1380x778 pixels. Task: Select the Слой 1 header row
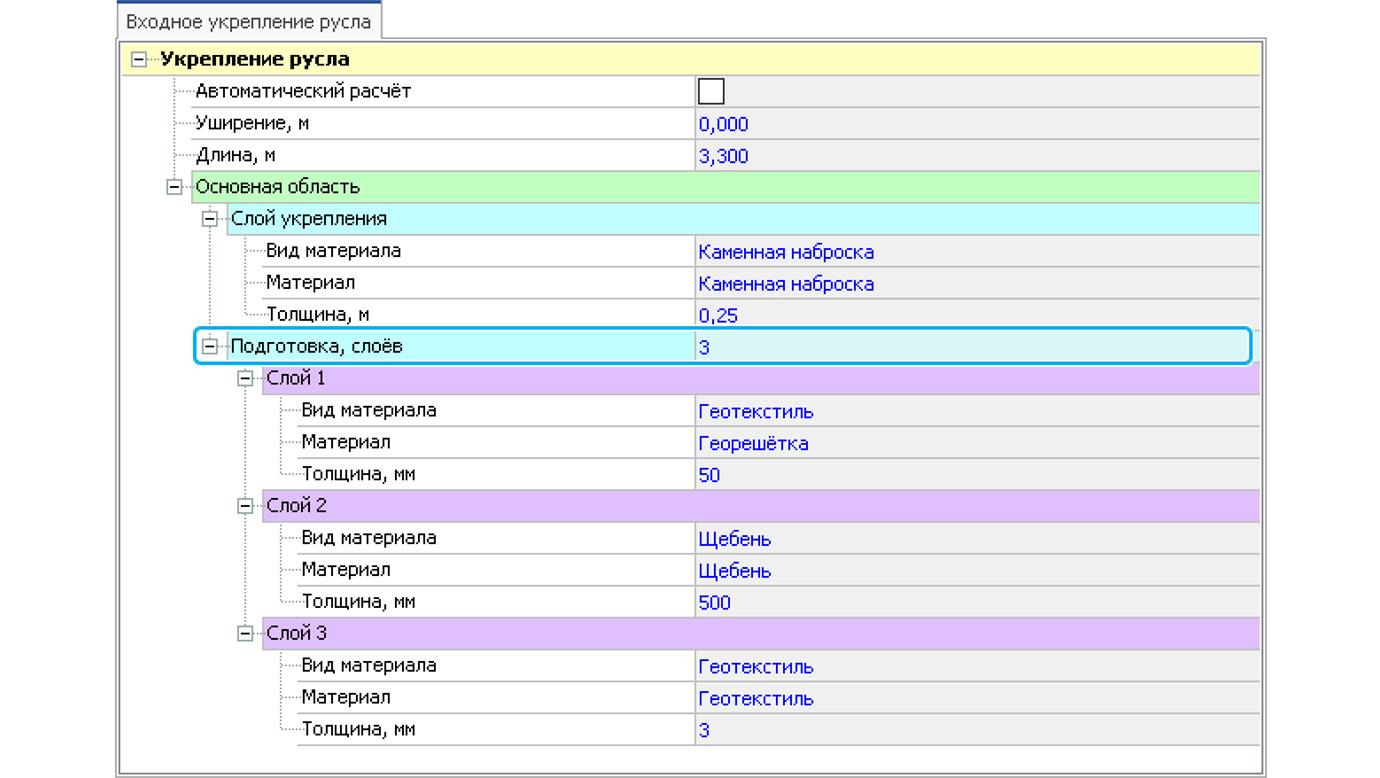(x=761, y=379)
